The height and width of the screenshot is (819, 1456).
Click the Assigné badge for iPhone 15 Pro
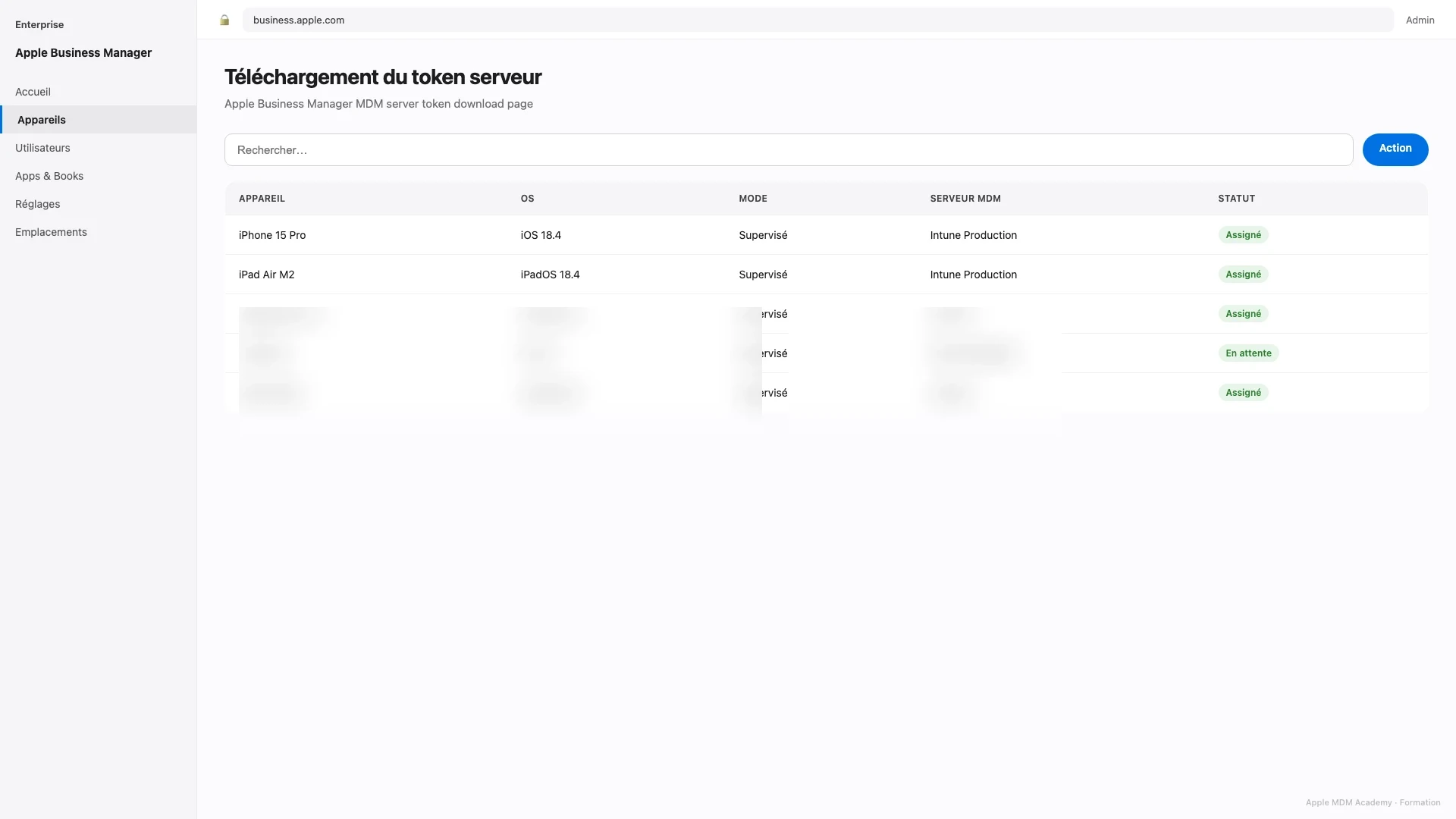[x=1243, y=235]
